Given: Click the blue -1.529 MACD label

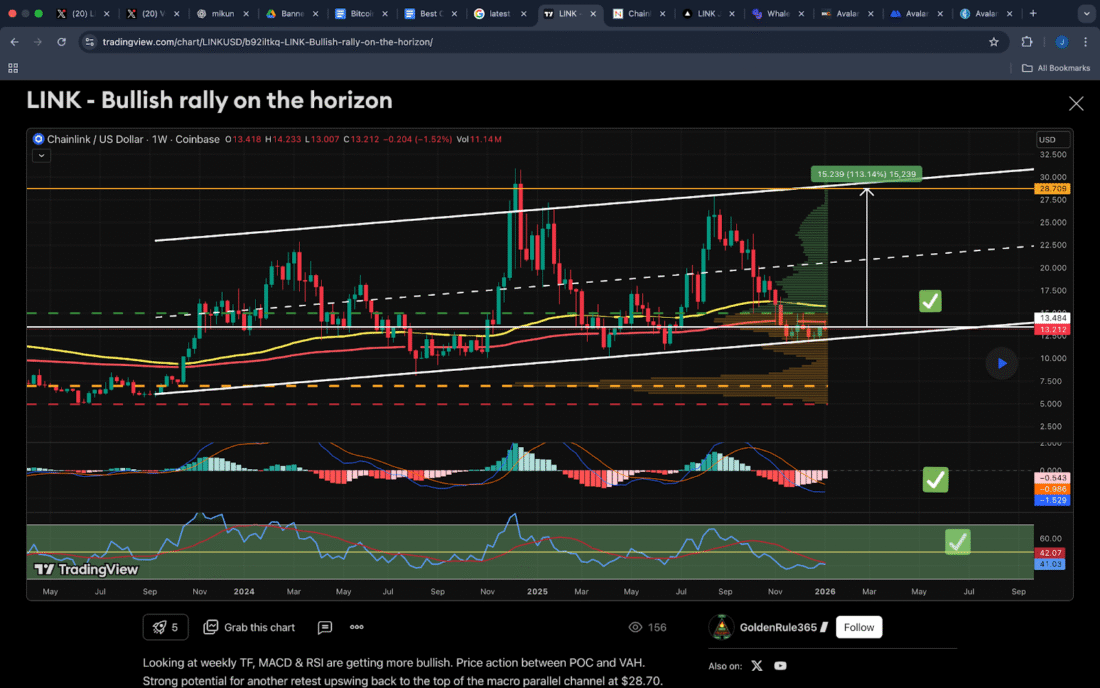Looking at the screenshot, I should [1052, 501].
